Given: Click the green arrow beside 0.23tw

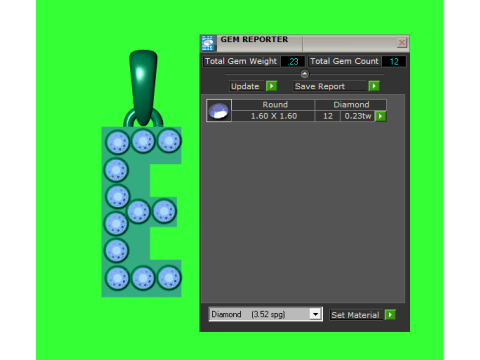Looking at the screenshot, I should (380, 116).
